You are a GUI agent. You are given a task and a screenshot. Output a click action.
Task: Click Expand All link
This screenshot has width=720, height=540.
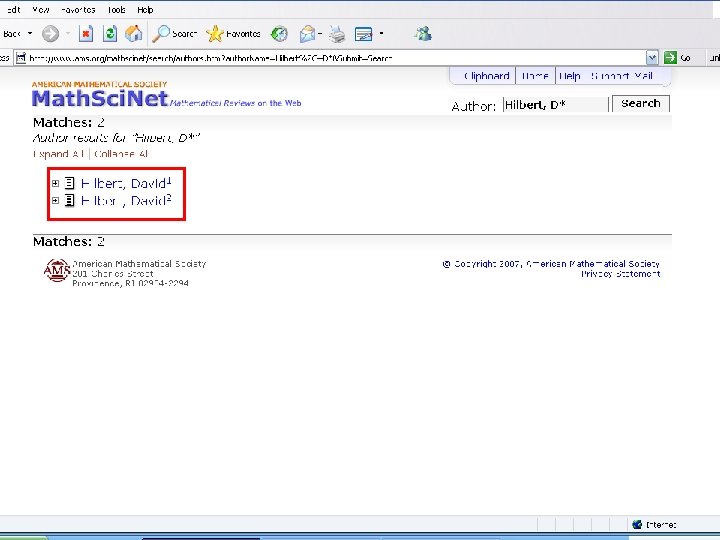click(58, 154)
